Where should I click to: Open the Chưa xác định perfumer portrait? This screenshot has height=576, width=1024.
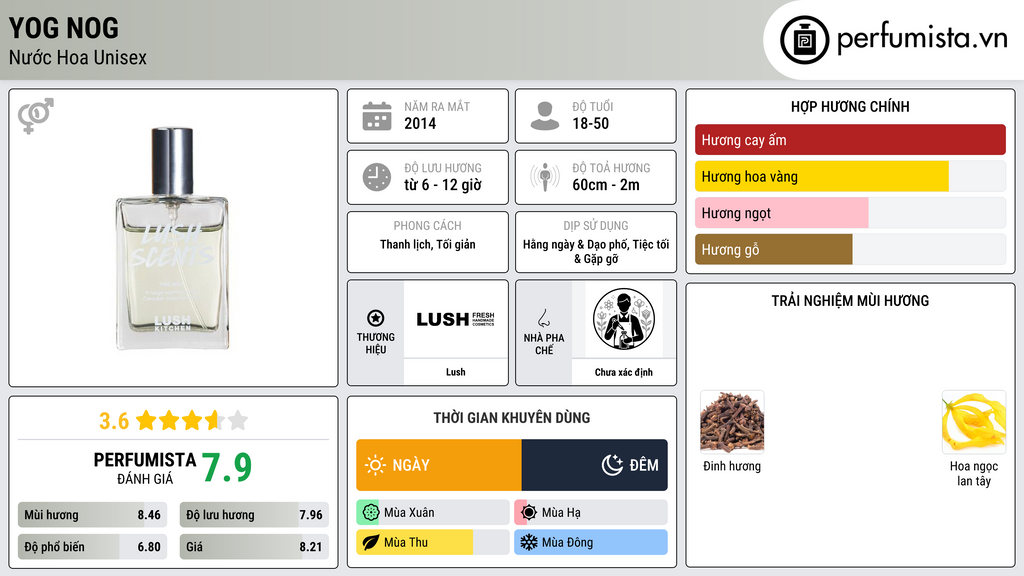624,319
